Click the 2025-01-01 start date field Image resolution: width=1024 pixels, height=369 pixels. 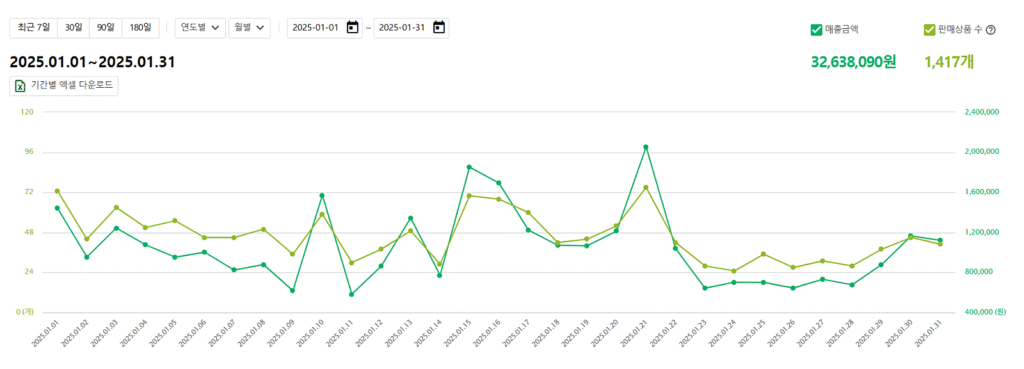click(325, 27)
